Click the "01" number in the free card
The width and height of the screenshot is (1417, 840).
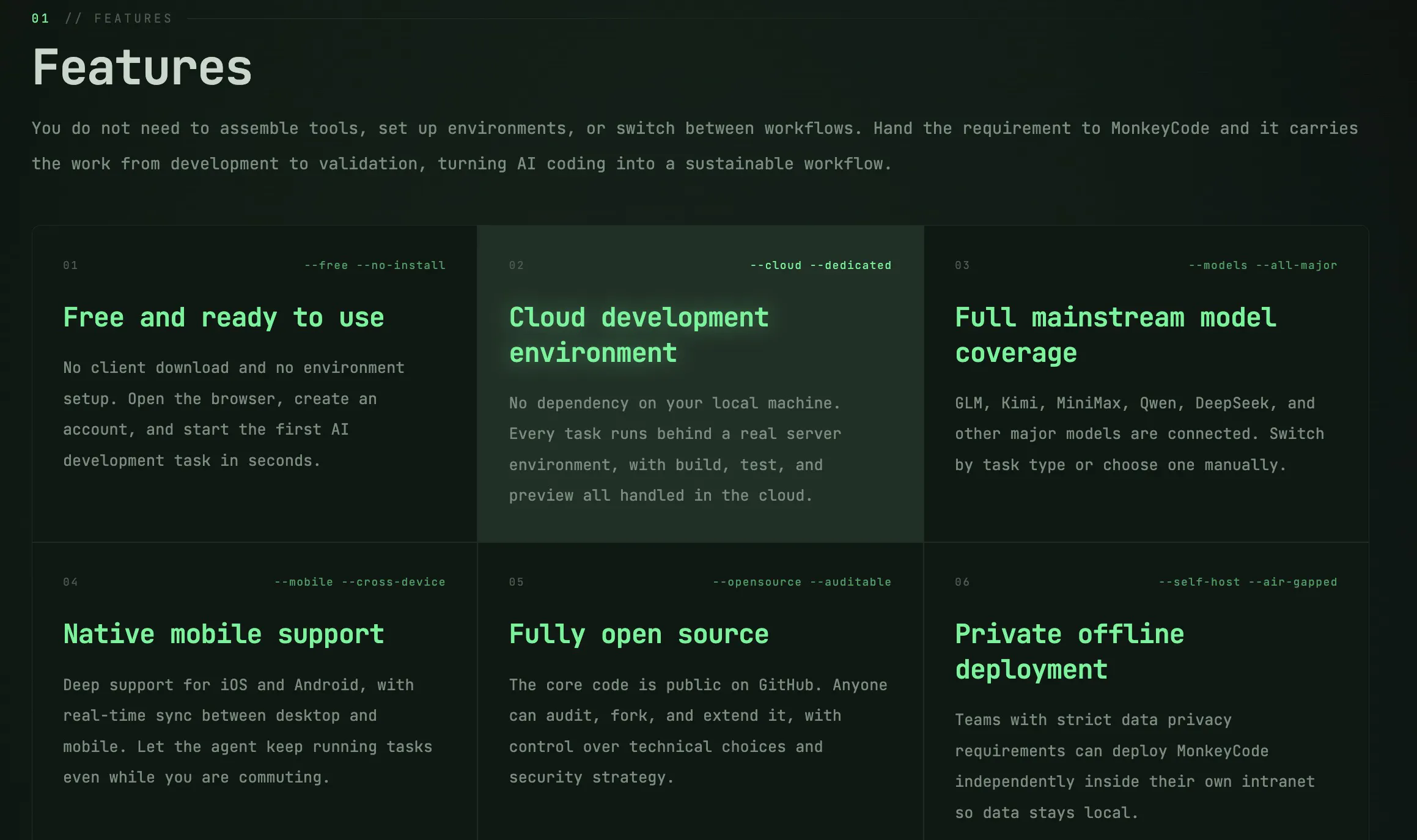point(70,265)
